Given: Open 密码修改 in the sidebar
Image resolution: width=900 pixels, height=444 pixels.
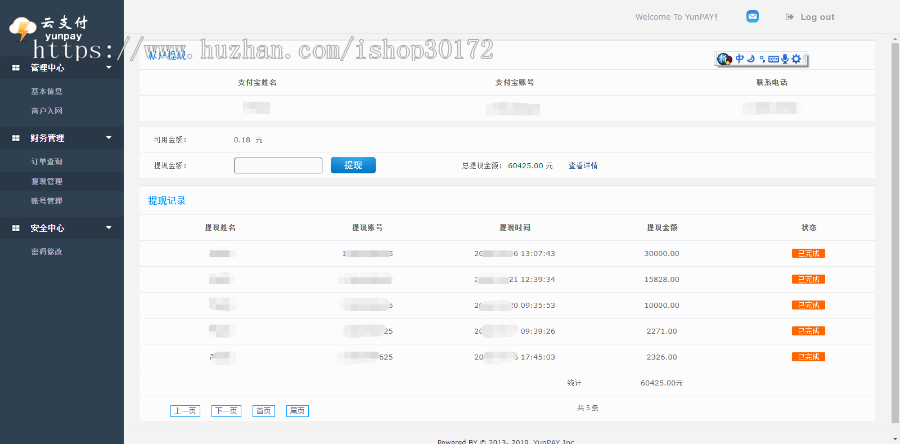Looking at the screenshot, I should pos(47,251).
